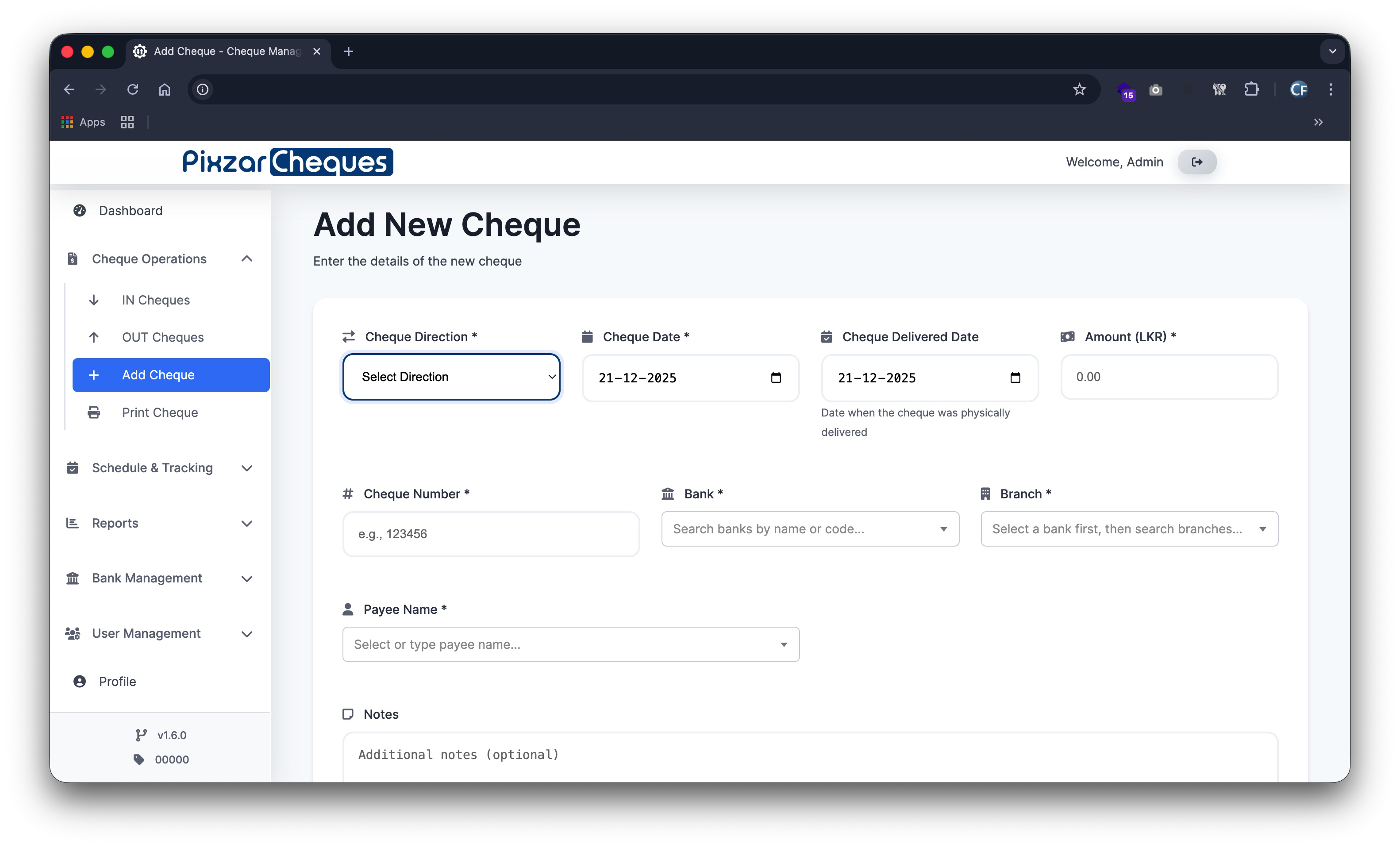Click the browser reload icon
This screenshot has height=848, width=1400.
(132, 89)
